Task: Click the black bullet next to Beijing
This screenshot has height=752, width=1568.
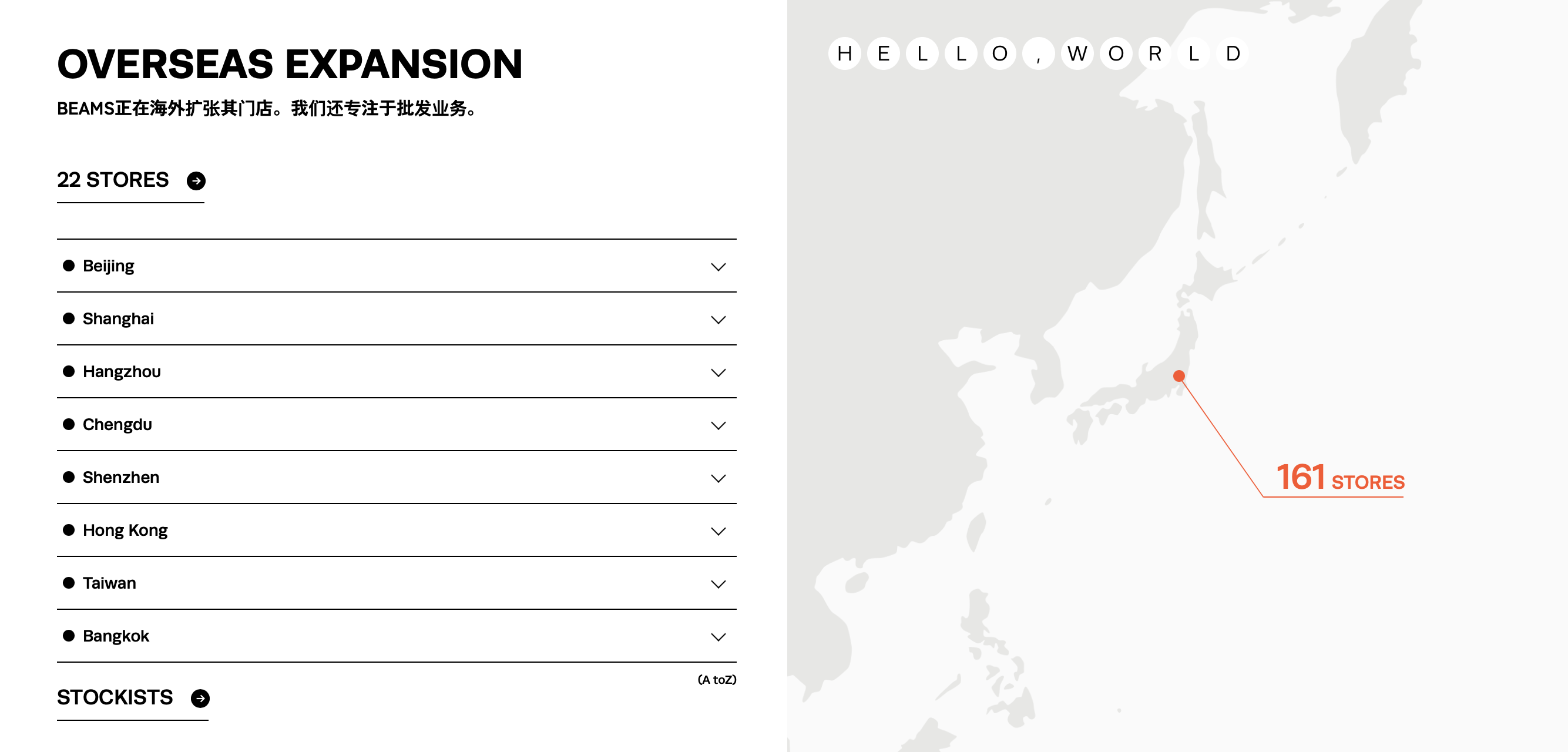Action: click(x=69, y=266)
